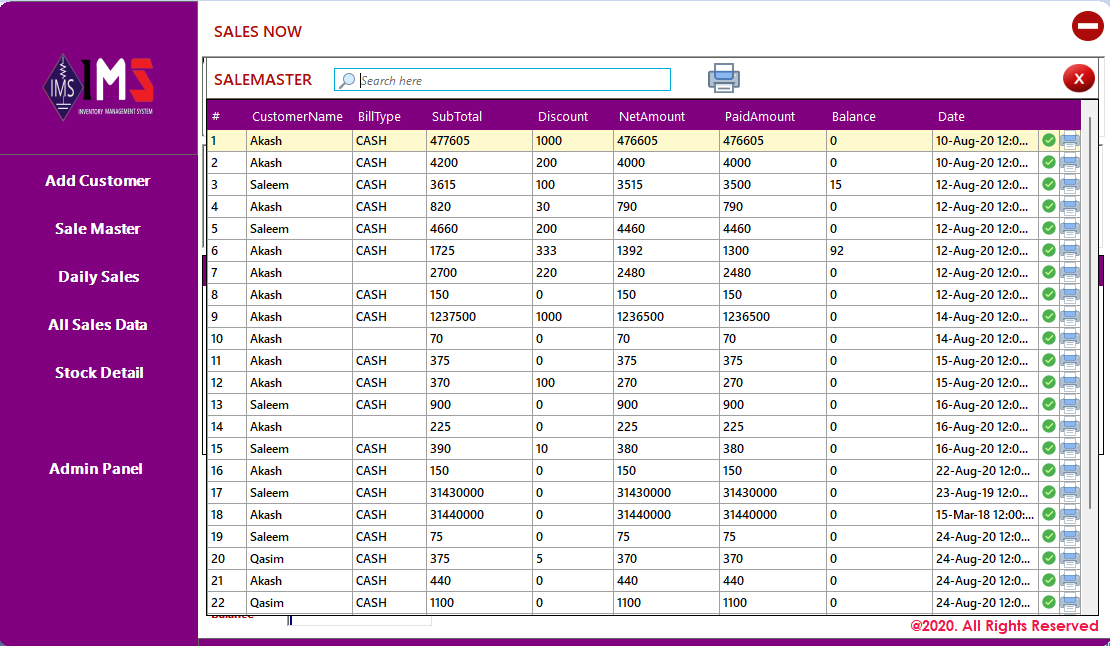
Task: Open the Admin Panel
Action: pos(96,468)
